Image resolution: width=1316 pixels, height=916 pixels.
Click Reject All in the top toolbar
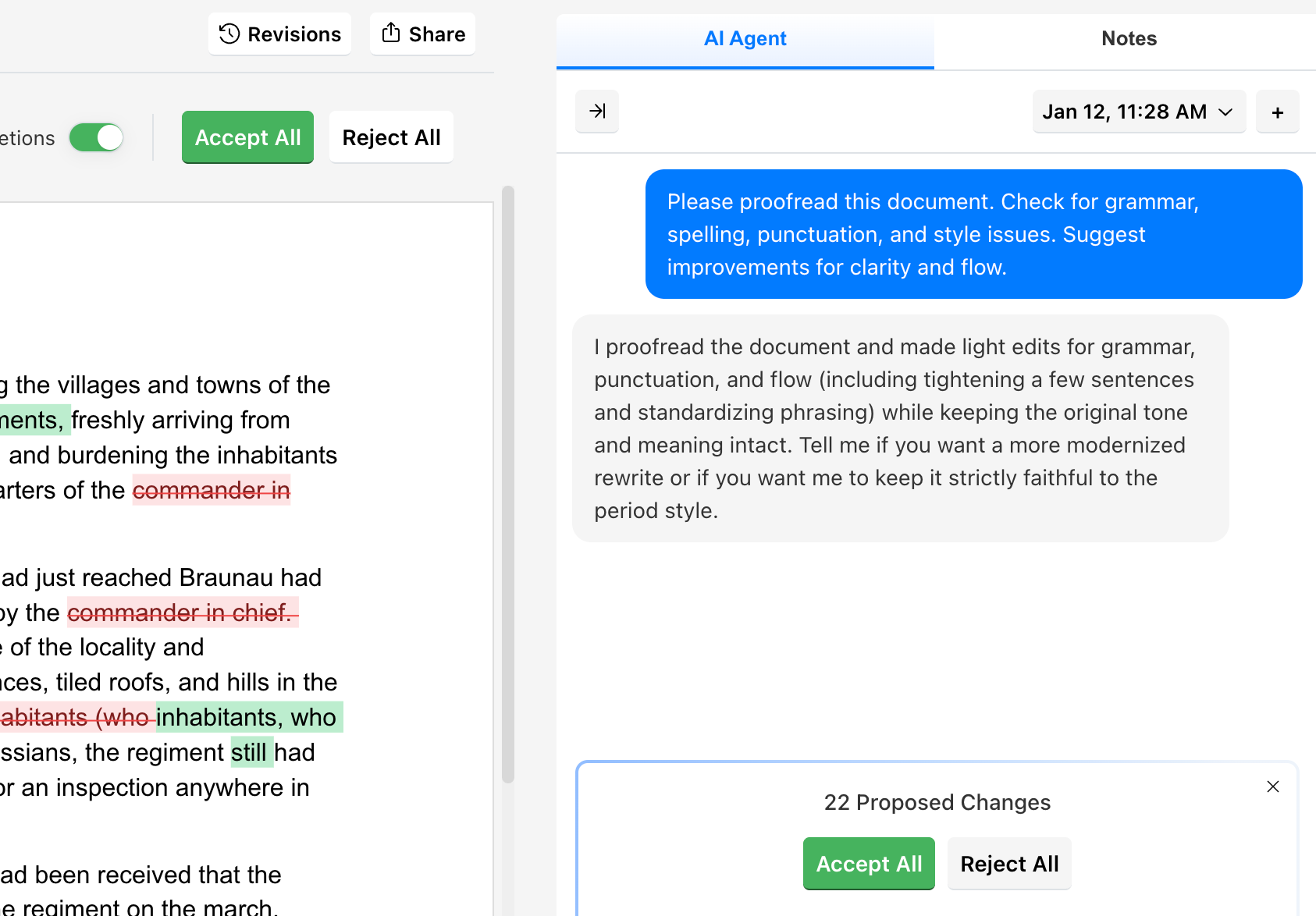[390, 137]
